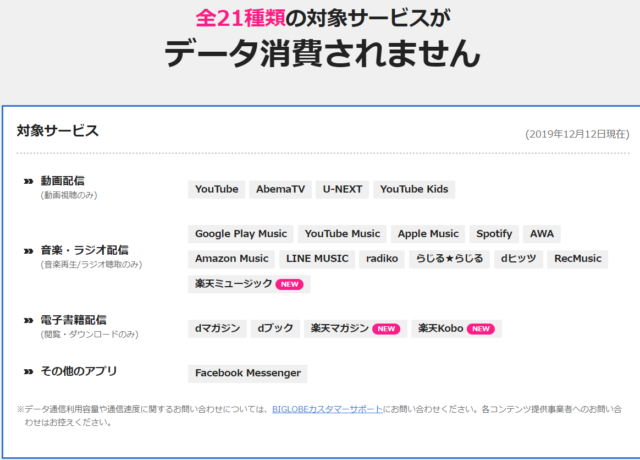Viewport: 640px width, 460px height.
Task: Select the YouTube Music tag
Action: (342, 234)
